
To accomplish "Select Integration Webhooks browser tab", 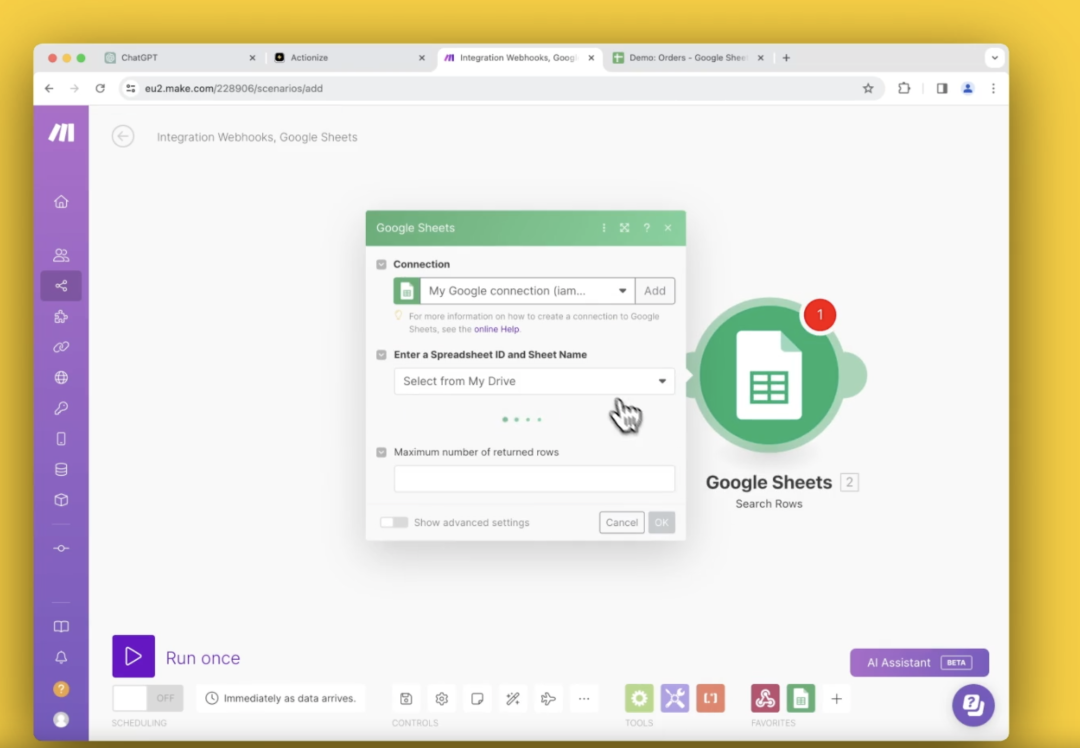I will click(520, 58).
